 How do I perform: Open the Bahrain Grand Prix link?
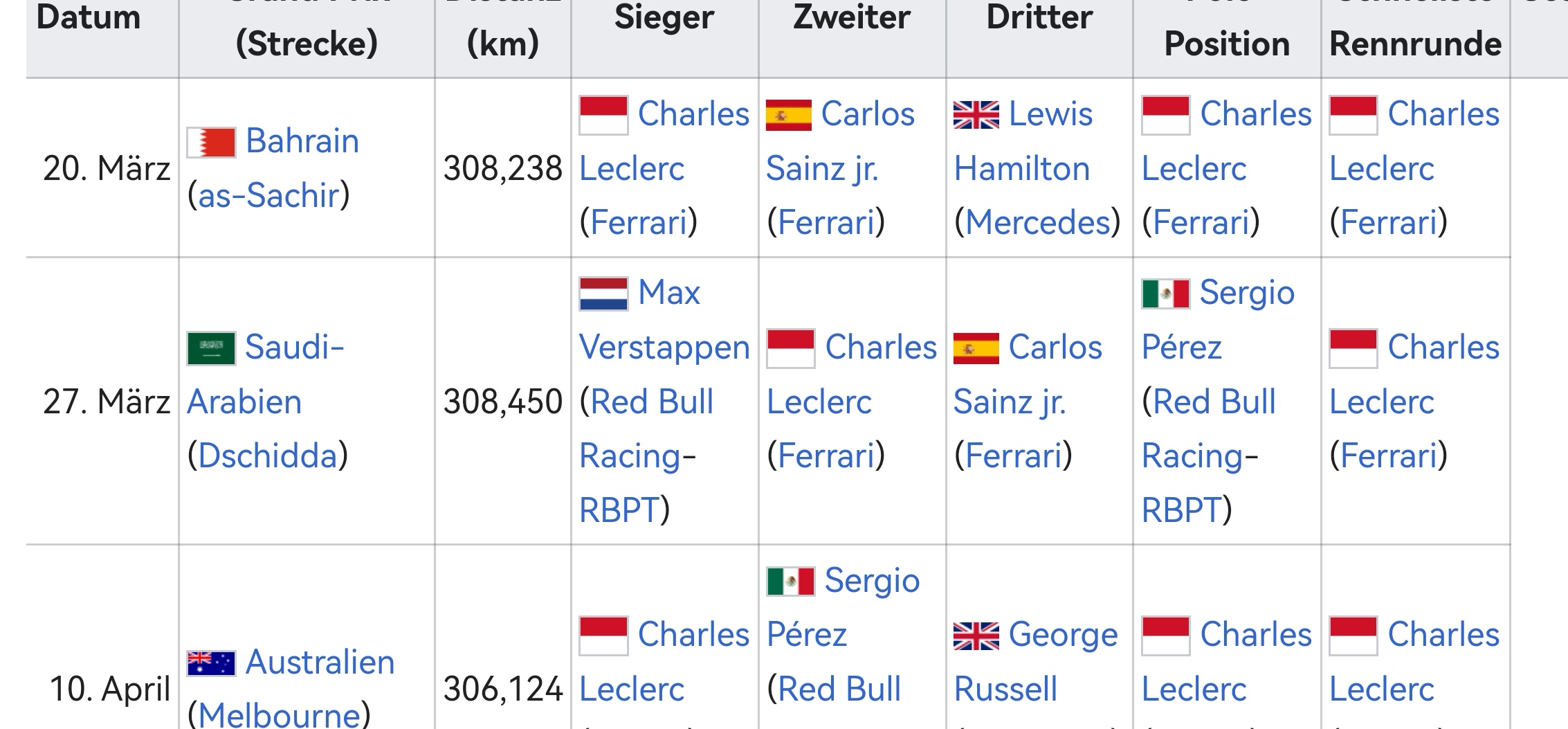(x=302, y=141)
